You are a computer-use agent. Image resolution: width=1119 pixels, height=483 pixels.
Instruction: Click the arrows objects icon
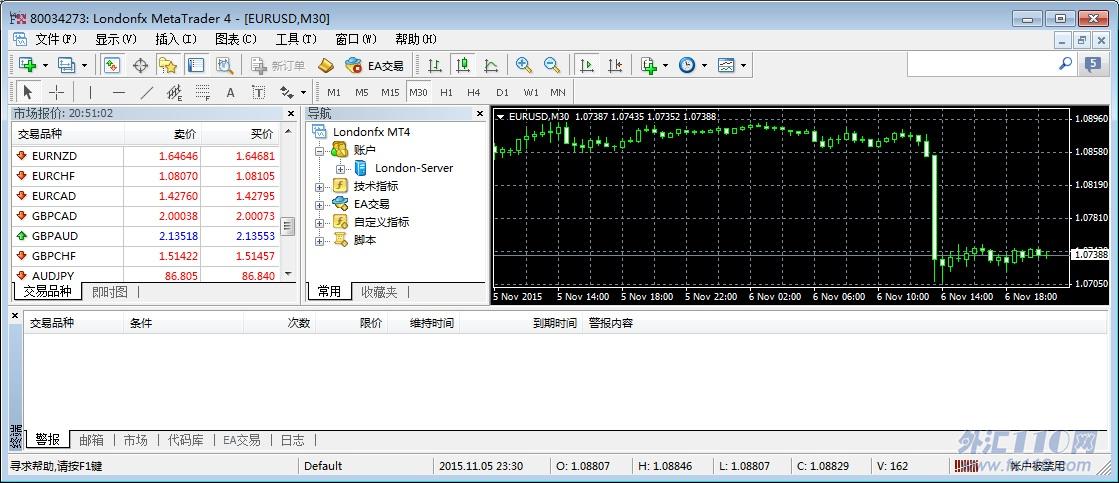click(287, 92)
